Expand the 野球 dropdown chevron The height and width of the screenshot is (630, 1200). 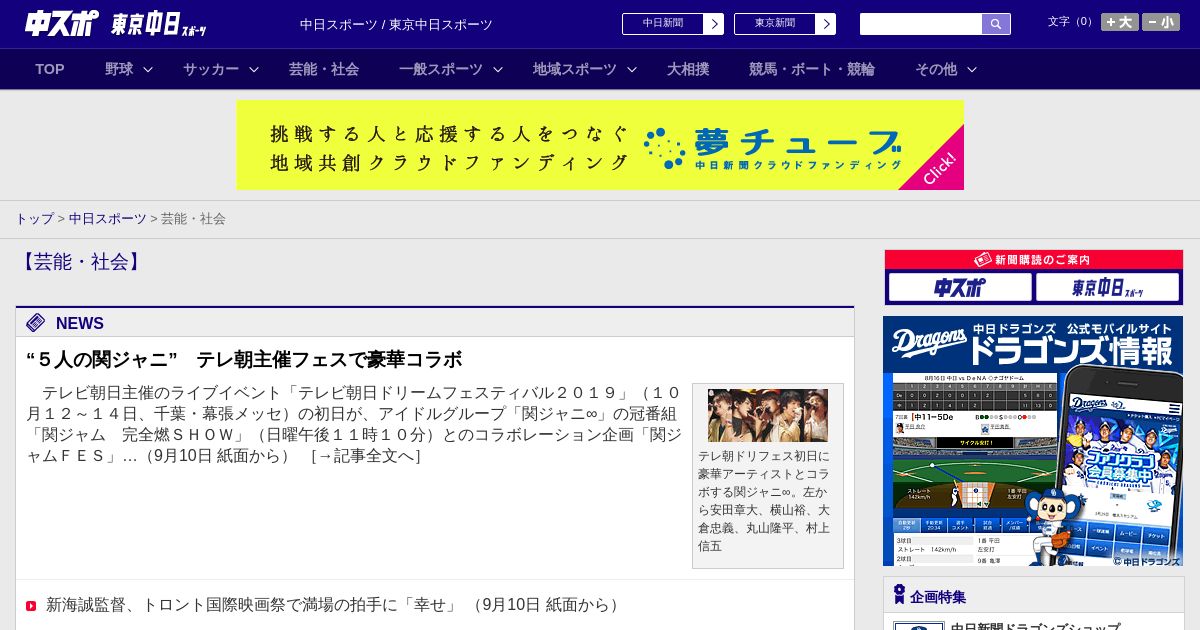tap(148, 70)
